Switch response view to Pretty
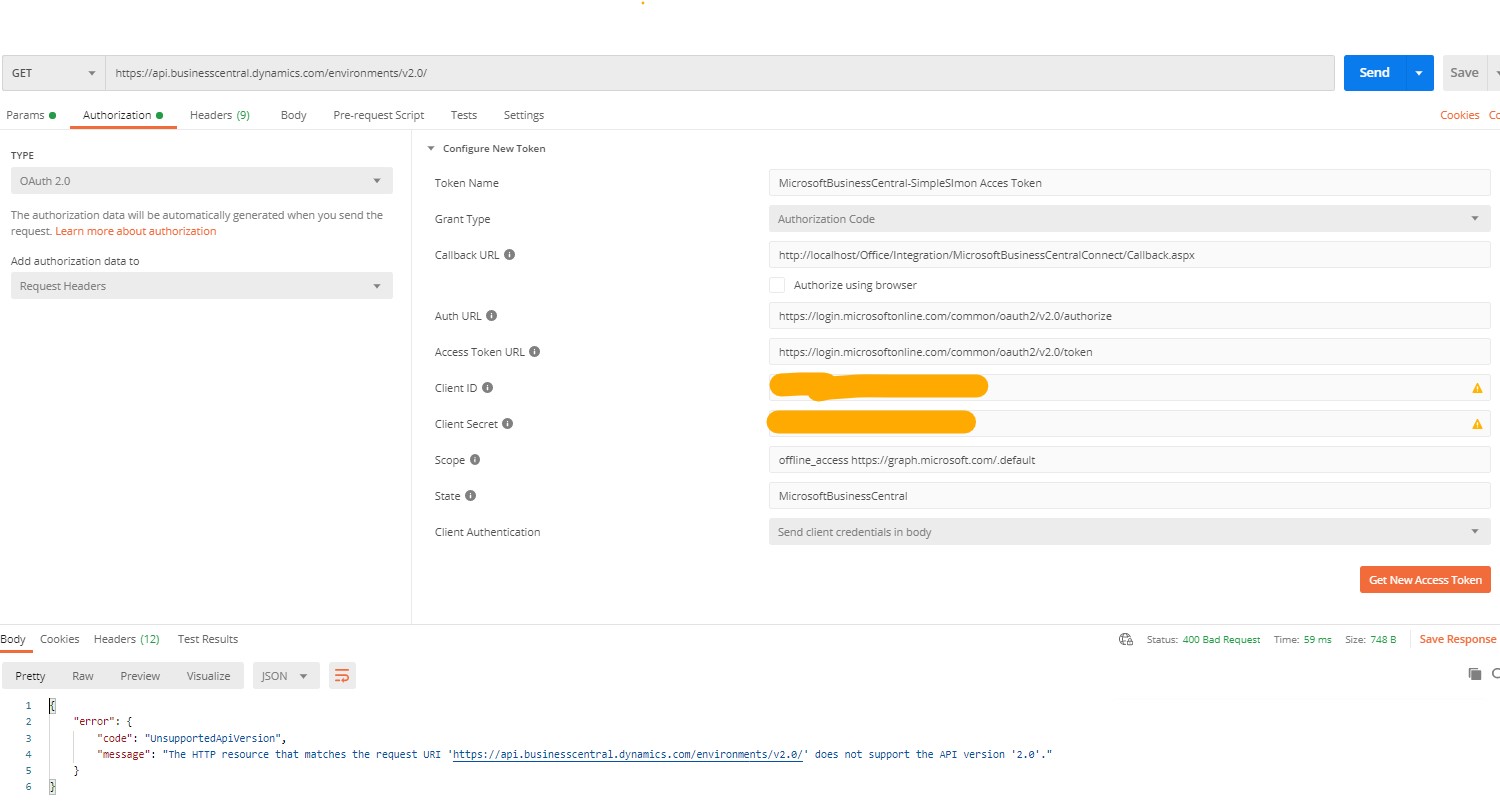Image resolution: width=1500 pixels, height=803 pixels. (30, 676)
